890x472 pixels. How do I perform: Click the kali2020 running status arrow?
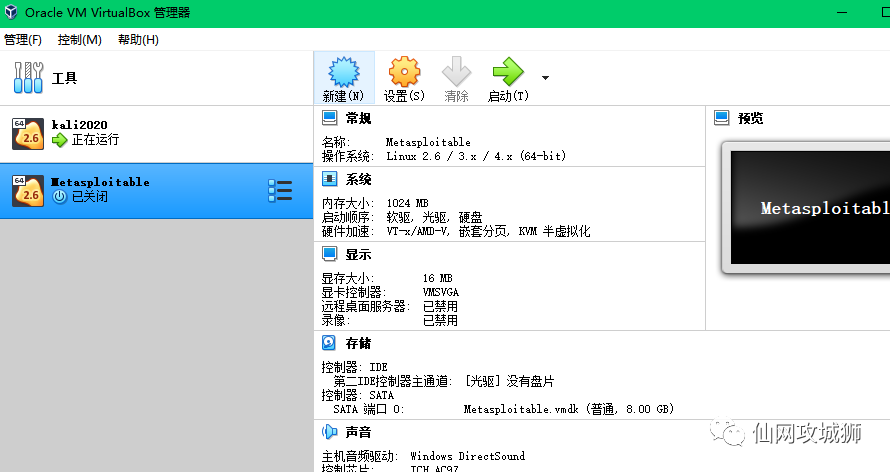[60, 140]
